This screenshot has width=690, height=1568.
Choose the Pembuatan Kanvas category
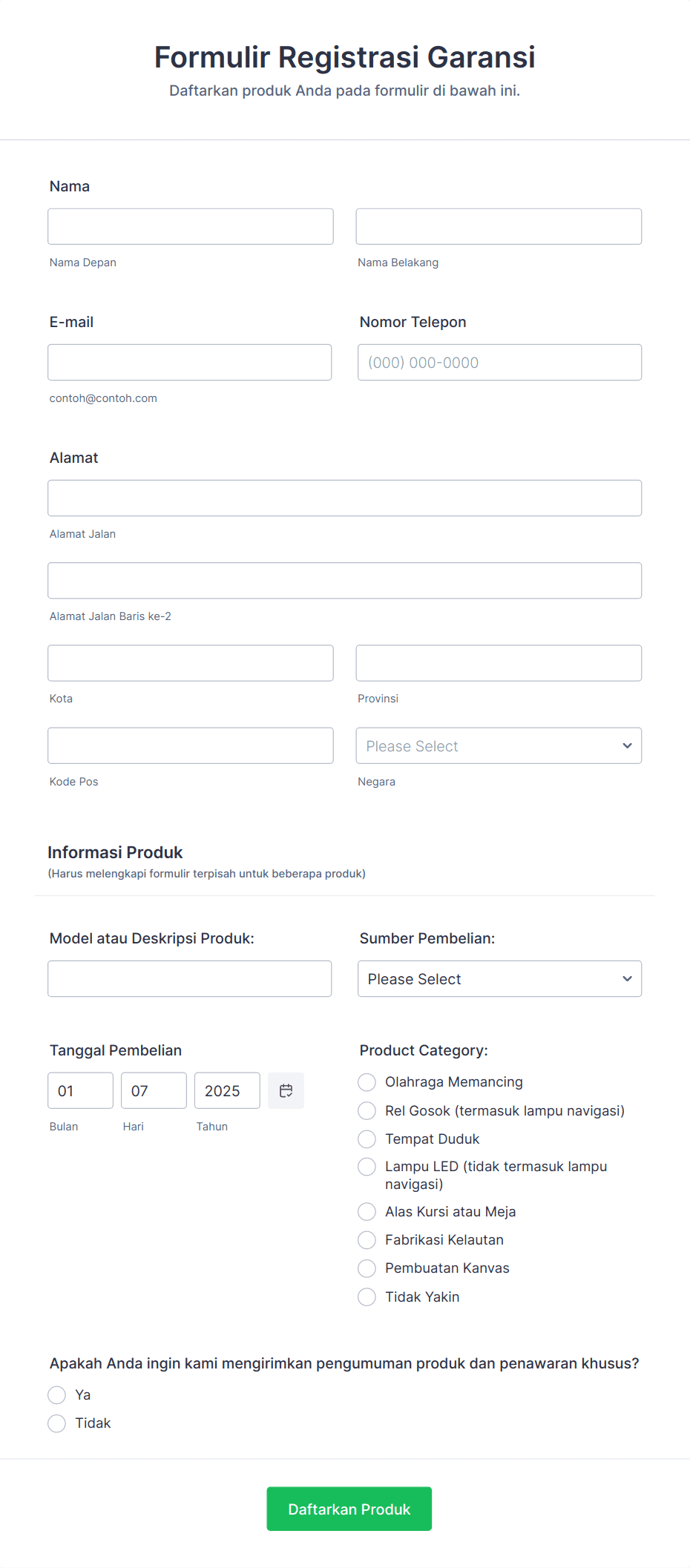[367, 1268]
